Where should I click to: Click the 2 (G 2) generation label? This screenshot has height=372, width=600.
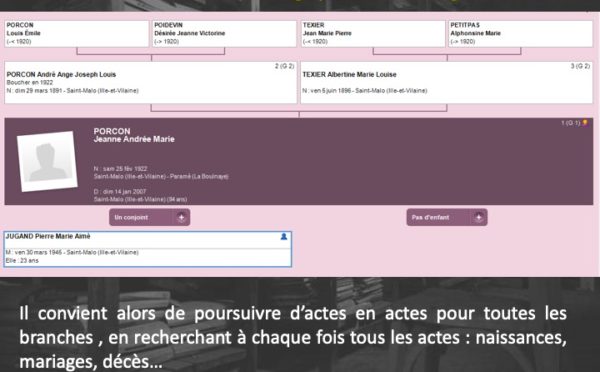coord(284,66)
